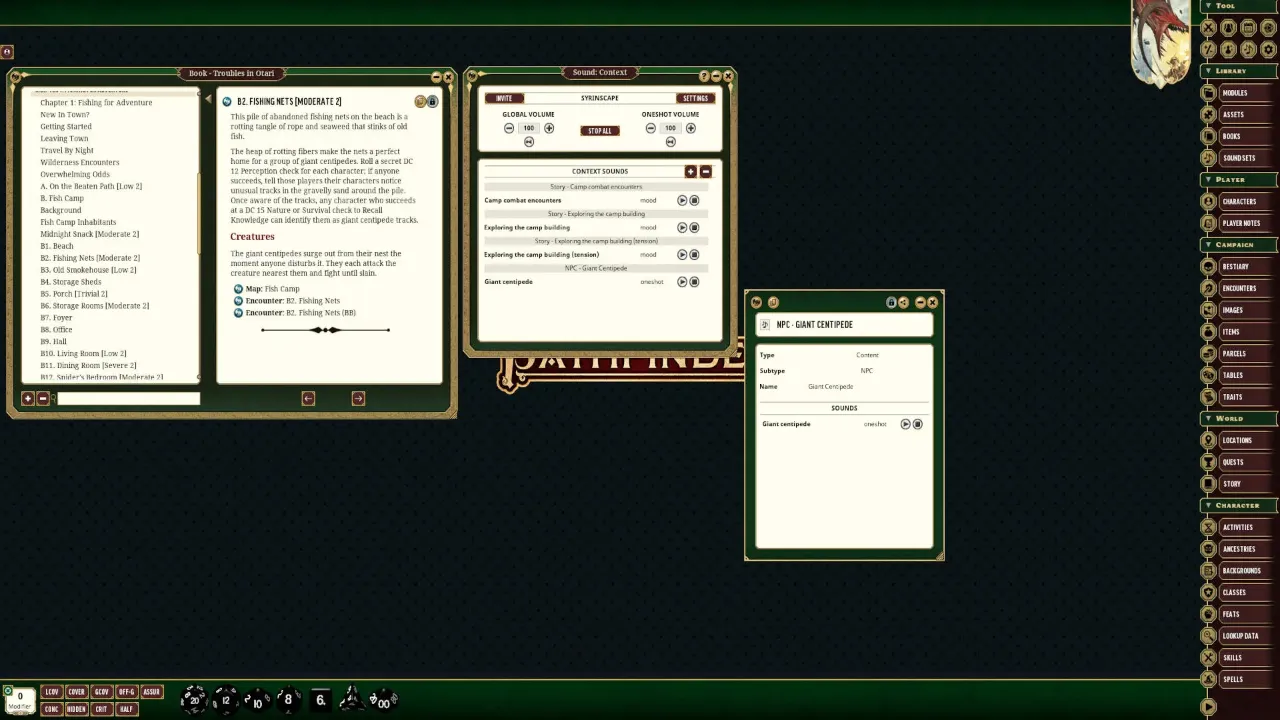Open Encounter: B2. Fishing Nets (BB) link
Screen dimensions: 1280x720
tap(300, 313)
